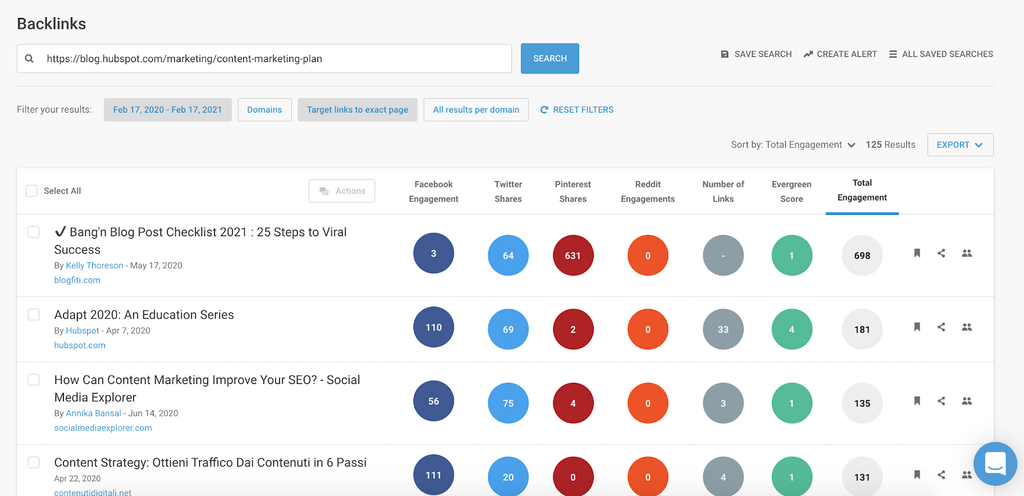Image resolution: width=1024 pixels, height=496 pixels.
Task: Select checkbox for Bang'n Blog Post Checklist
Action: (33, 232)
